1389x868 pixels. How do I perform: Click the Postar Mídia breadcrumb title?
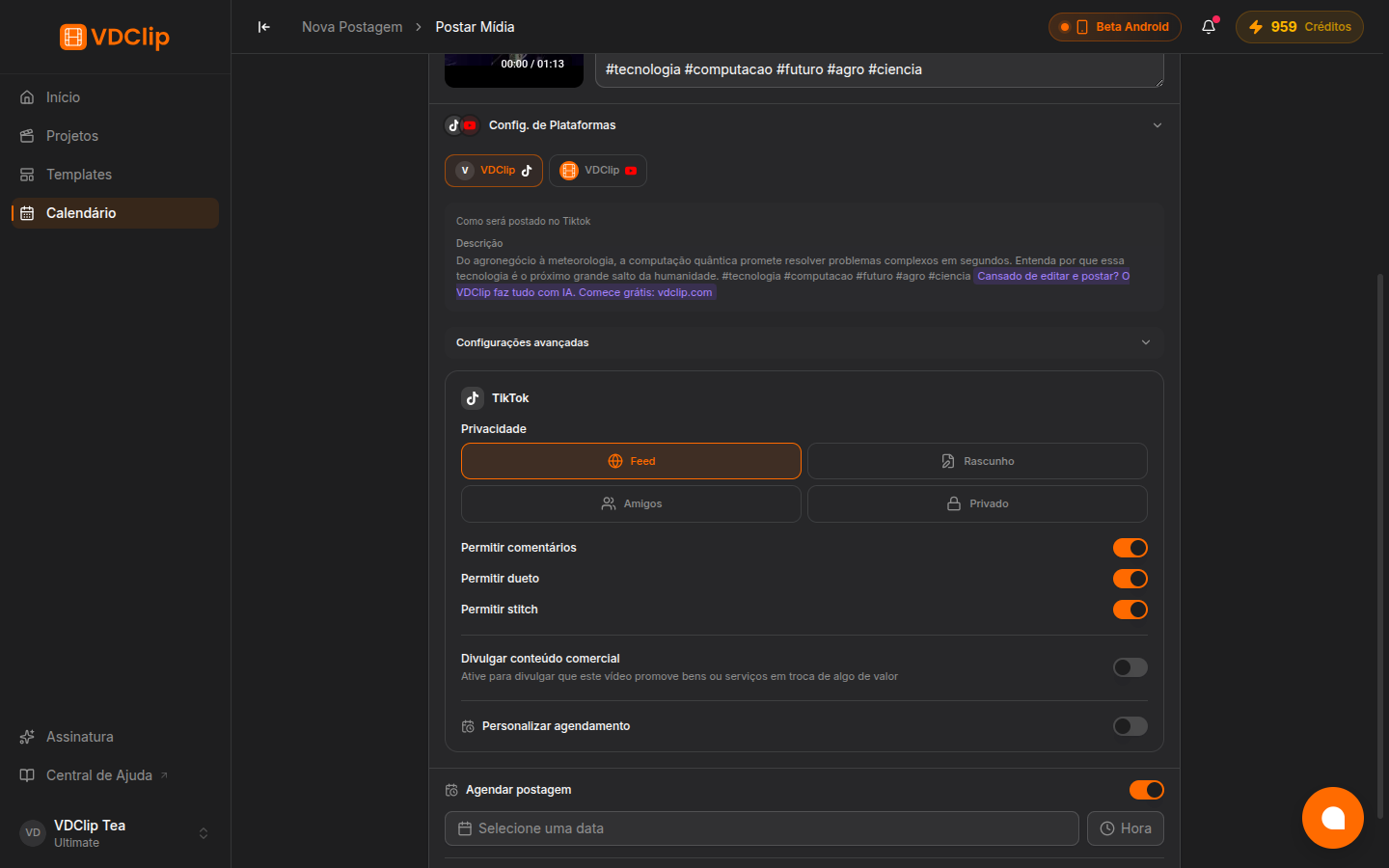point(475,27)
